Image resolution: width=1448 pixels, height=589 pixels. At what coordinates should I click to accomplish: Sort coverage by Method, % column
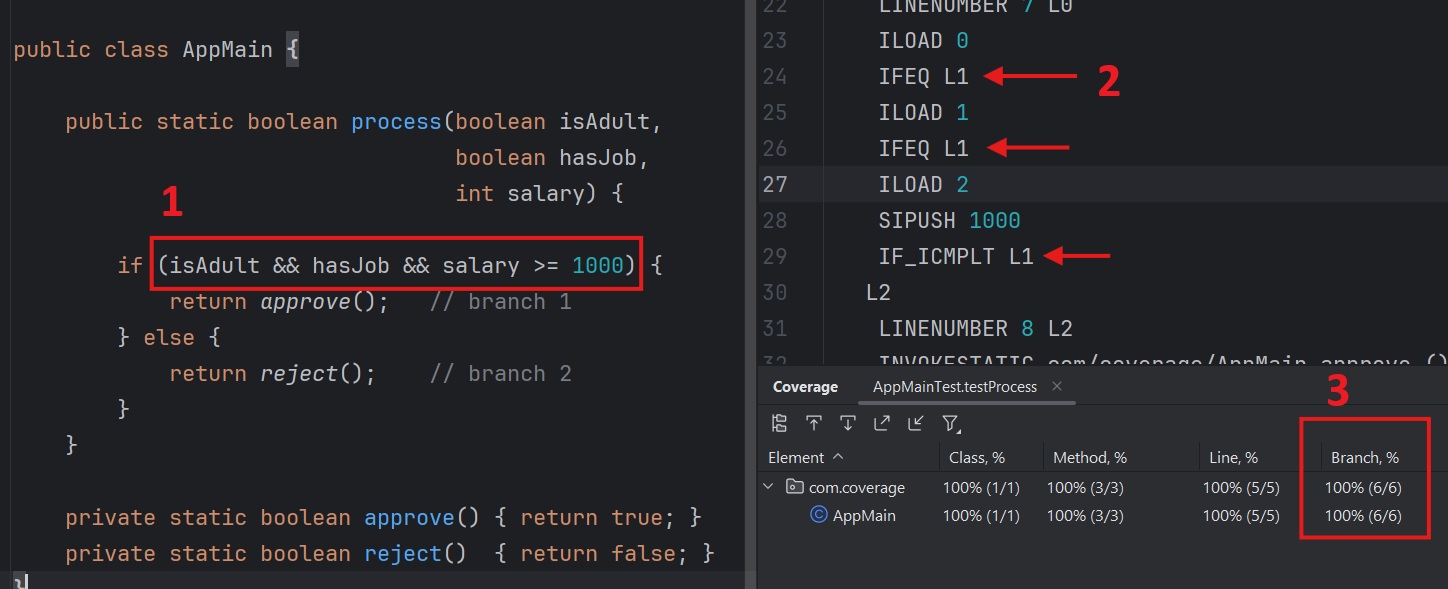[1088, 458]
